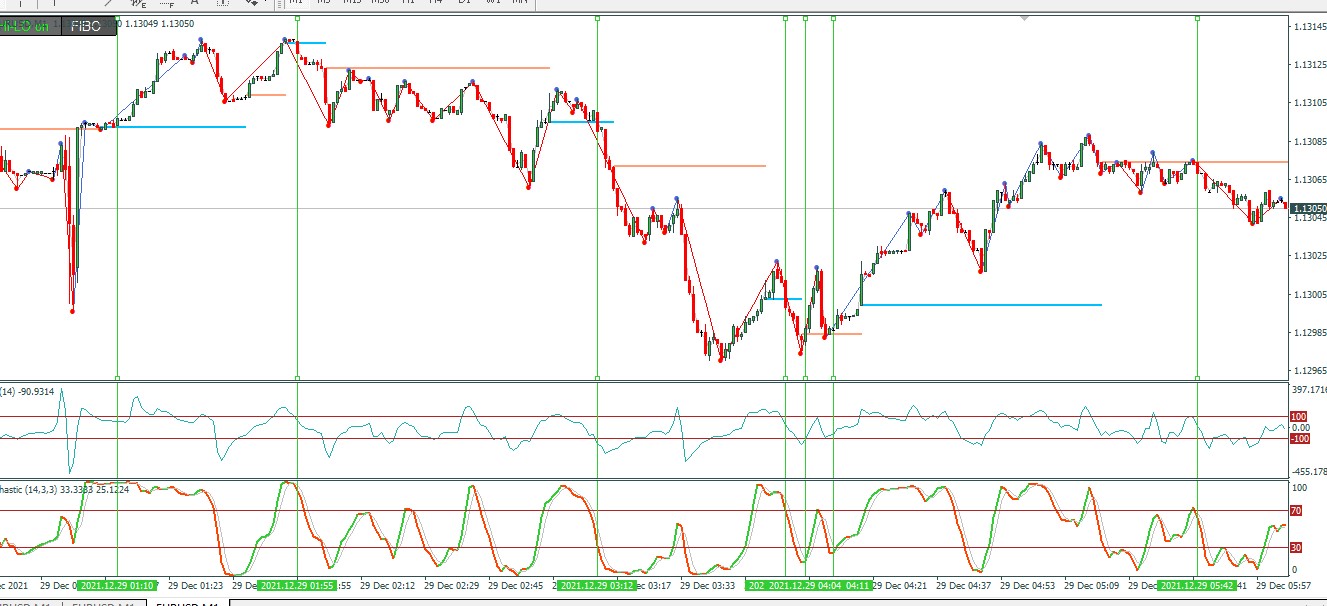Click time axis label 29 Dec 05:57

point(1285,585)
